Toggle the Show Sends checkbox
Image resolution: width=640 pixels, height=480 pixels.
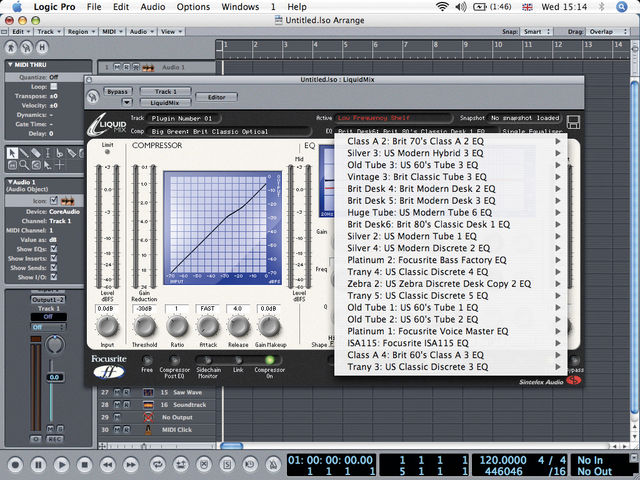53,267
